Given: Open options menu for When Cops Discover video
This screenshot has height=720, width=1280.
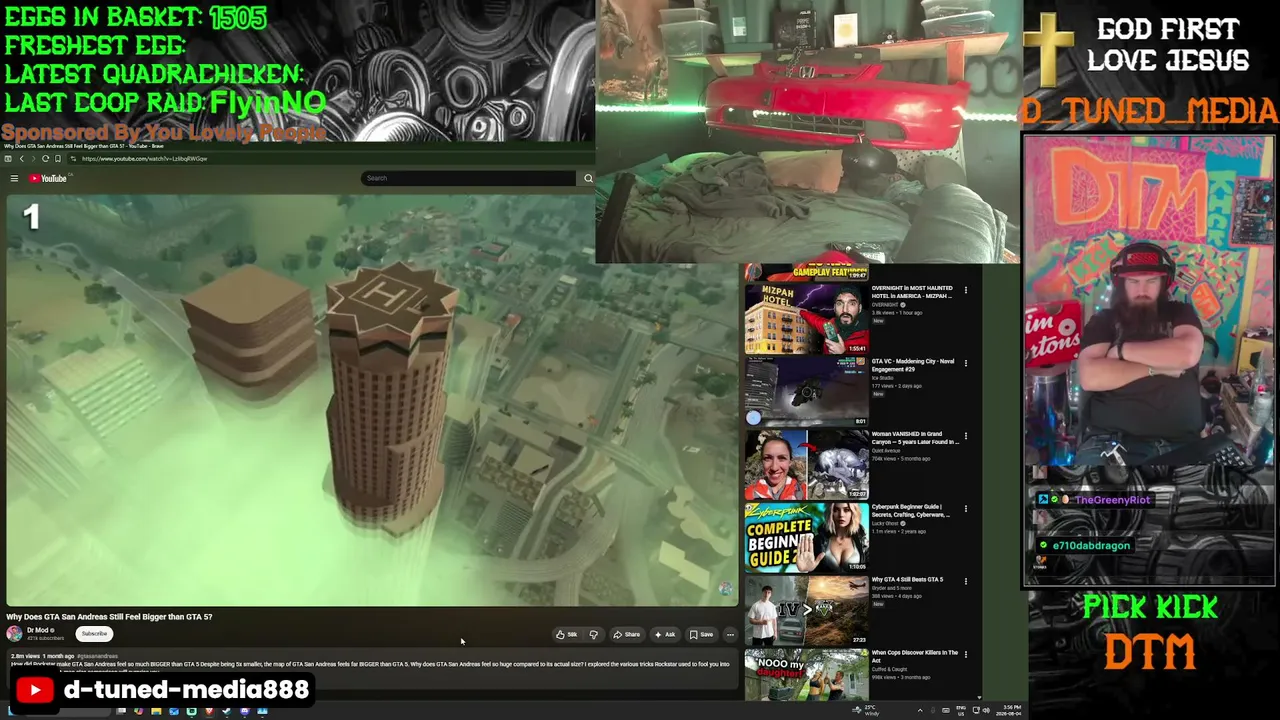Looking at the screenshot, I should 966,654.
